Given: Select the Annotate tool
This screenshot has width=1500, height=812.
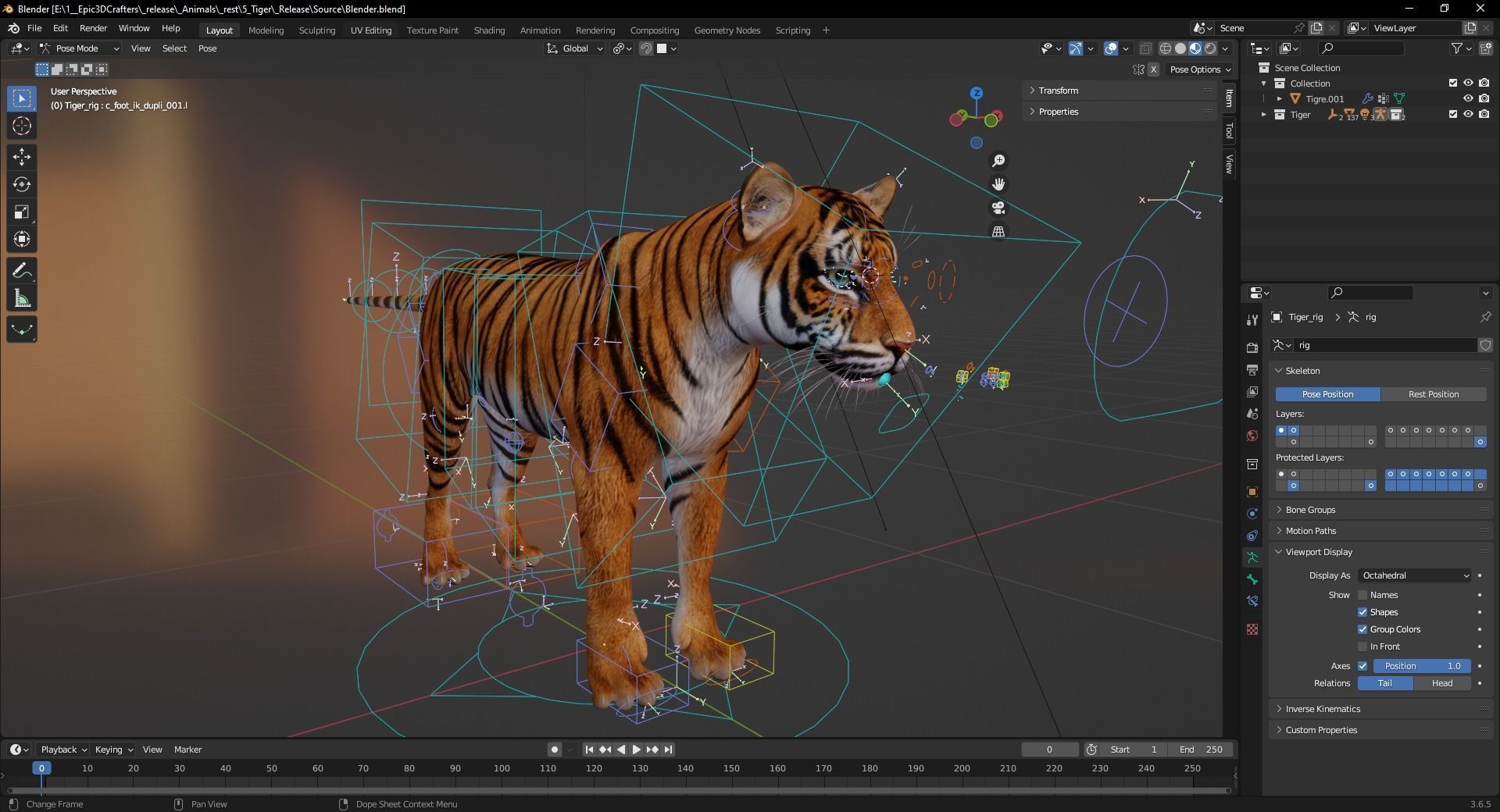Looking at the screenshot, I should [x=22, y=271].
